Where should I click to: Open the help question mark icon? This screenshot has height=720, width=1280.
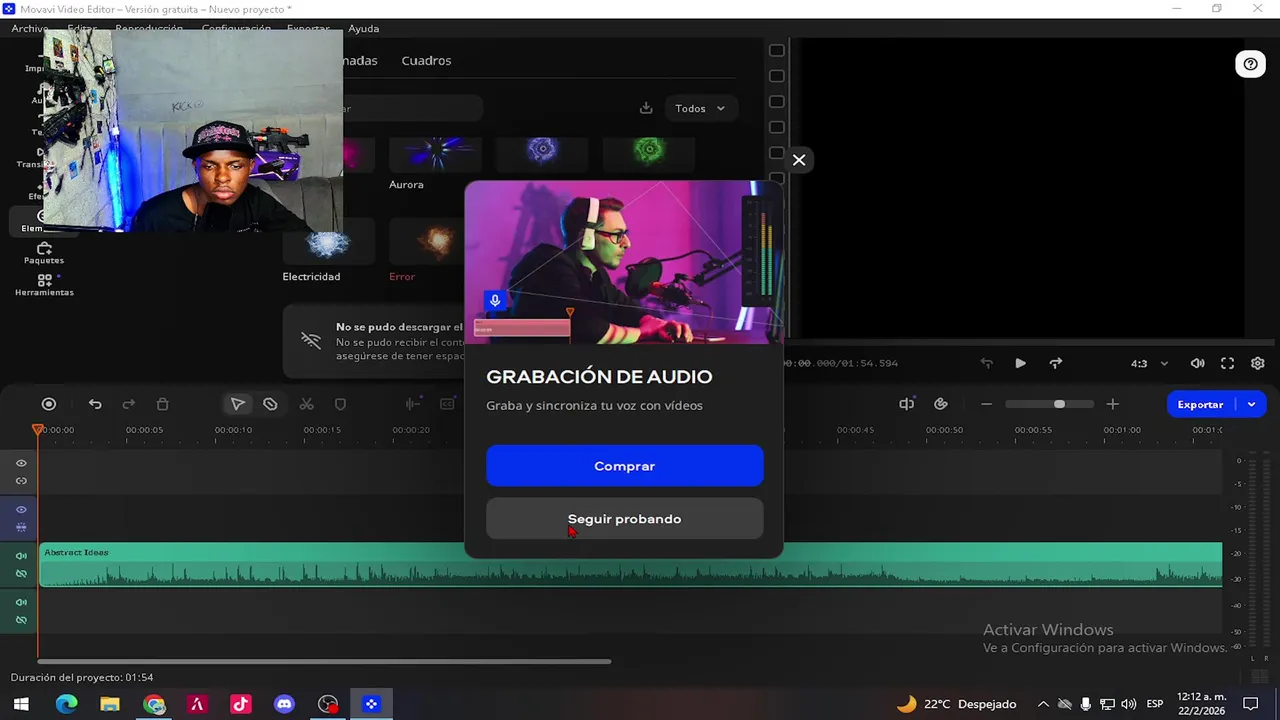click(1250, 64)
